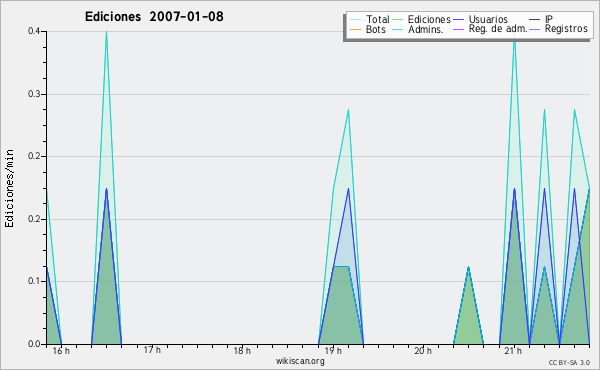
Task: Open the wikiscan.org link below the chart
Action: (300, 361)
